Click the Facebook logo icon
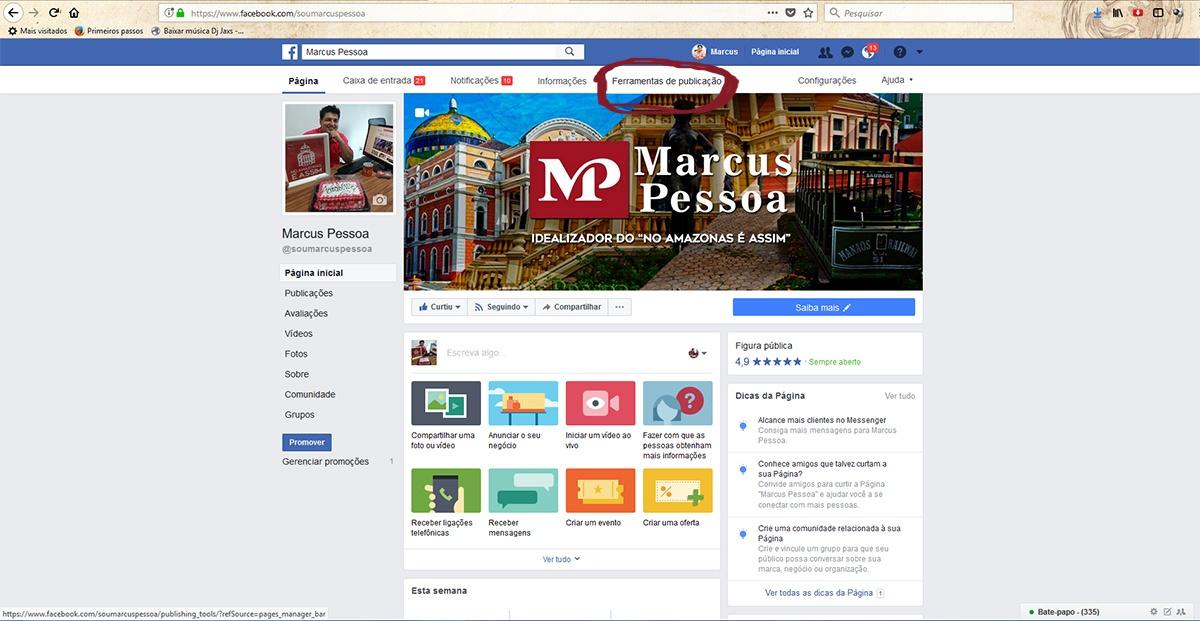 coord(290,52)
